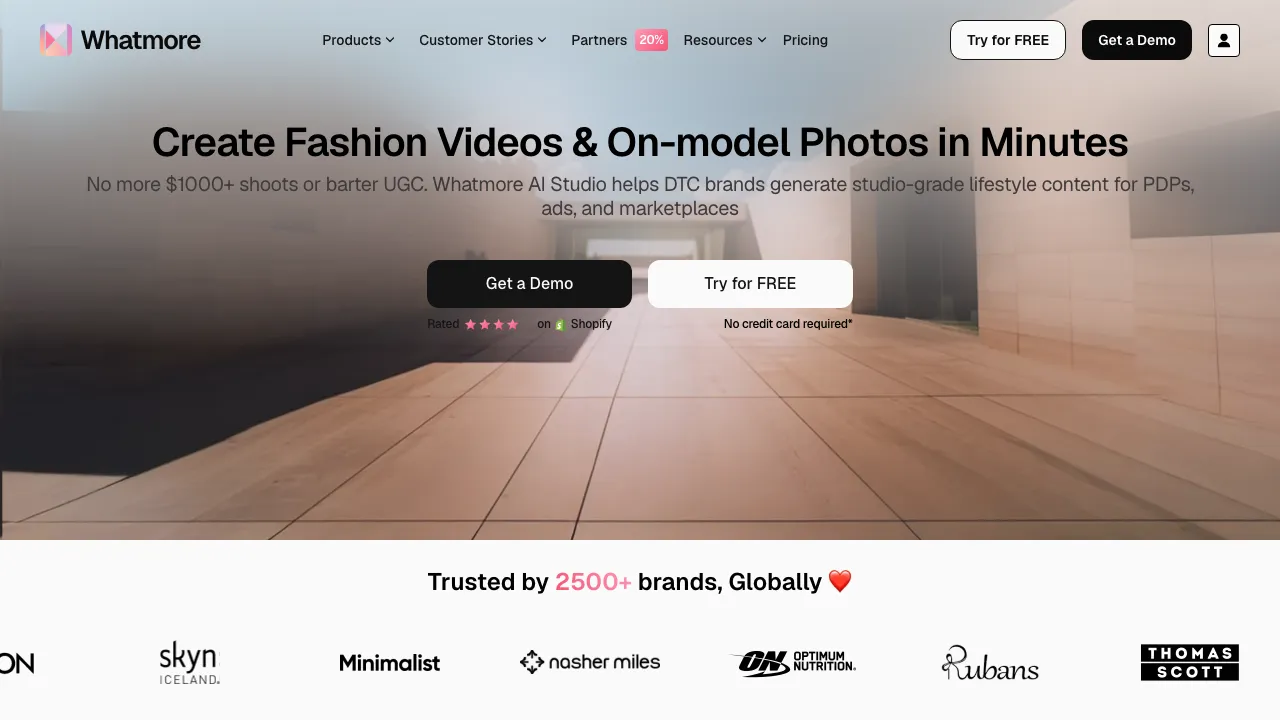1280x720 pixels.
Task: Click the nasher miles logo
Action: coord(590,662)
